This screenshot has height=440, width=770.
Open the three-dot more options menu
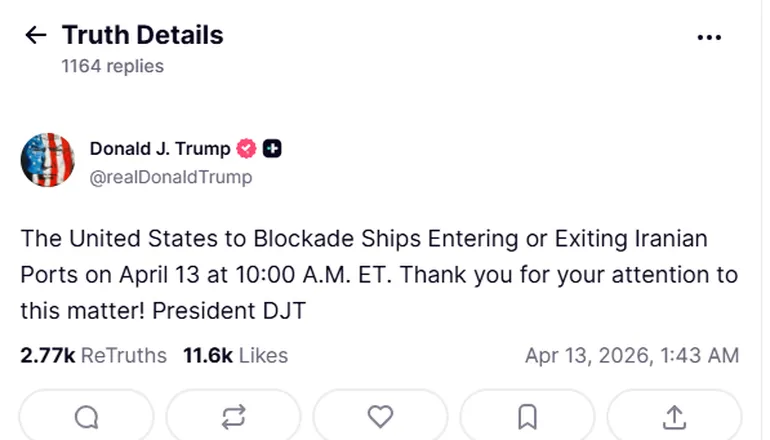[x=709, y=37]
